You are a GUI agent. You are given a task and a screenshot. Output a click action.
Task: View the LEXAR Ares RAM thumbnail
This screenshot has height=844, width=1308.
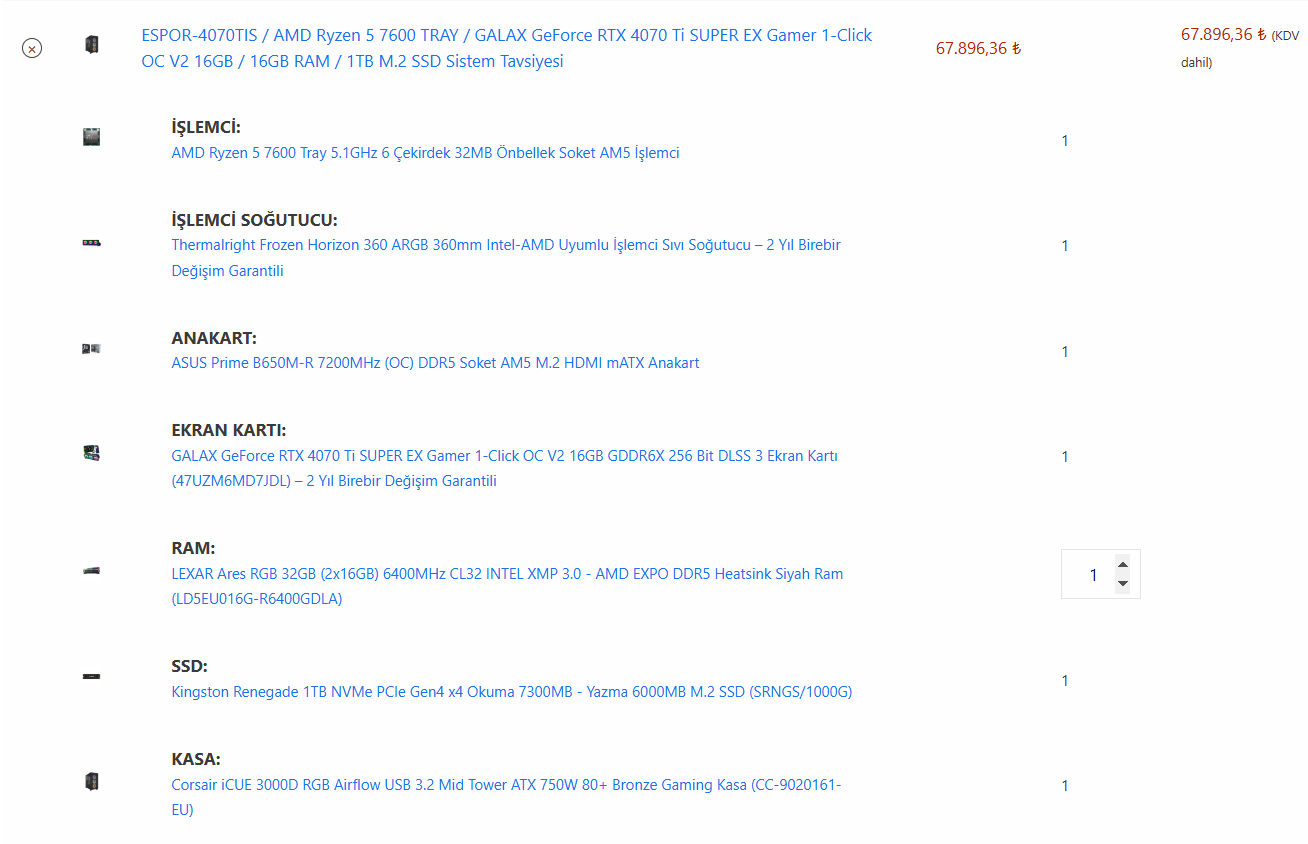(x=92, y=571)
